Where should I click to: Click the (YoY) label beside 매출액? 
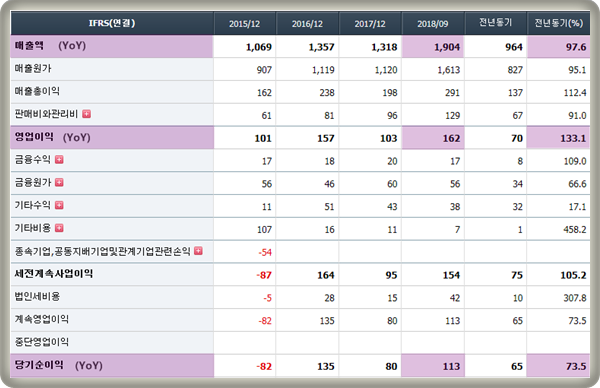point(72,46)
